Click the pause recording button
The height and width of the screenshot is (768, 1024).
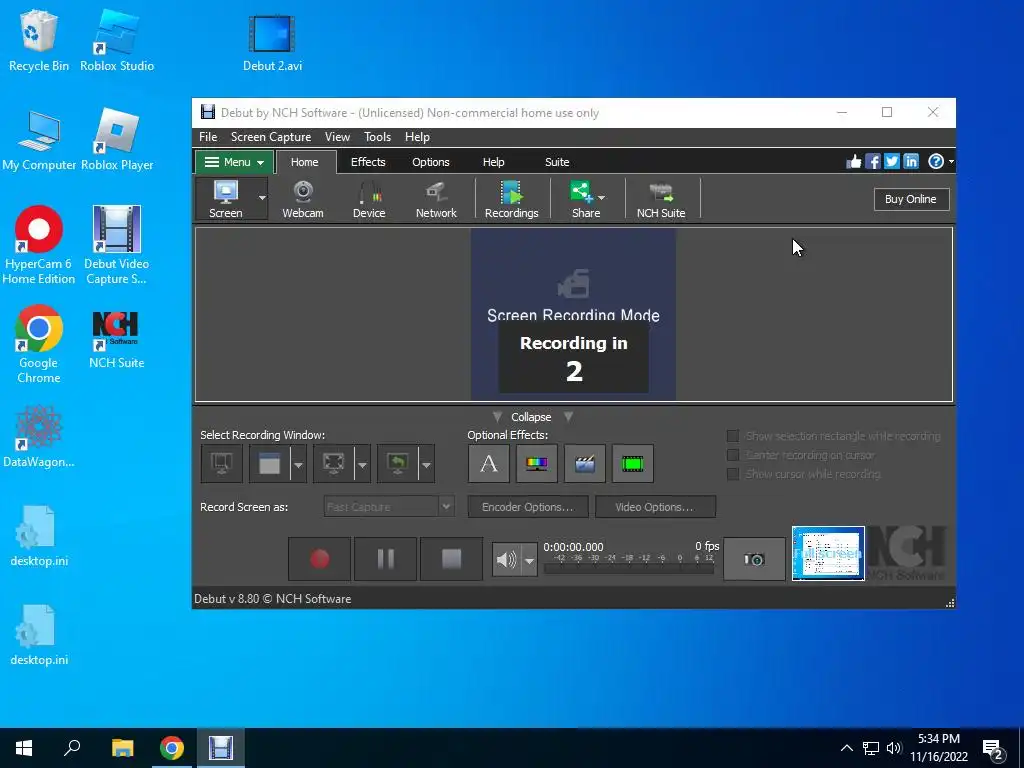tap(385, 559)
